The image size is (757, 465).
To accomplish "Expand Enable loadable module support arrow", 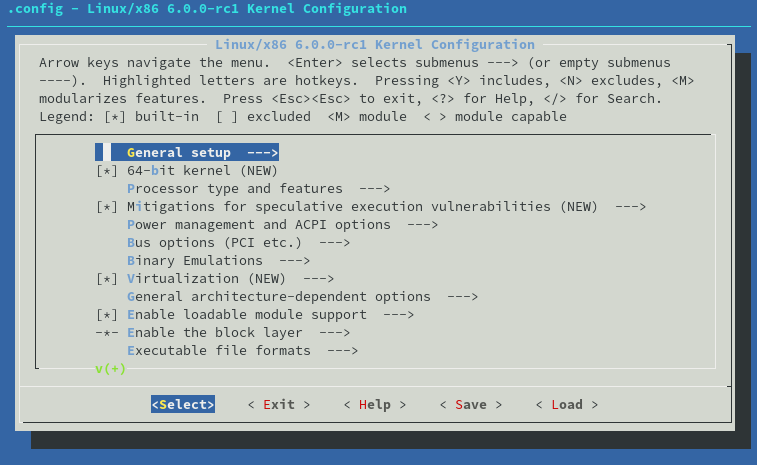I will [x=398, y=315].
